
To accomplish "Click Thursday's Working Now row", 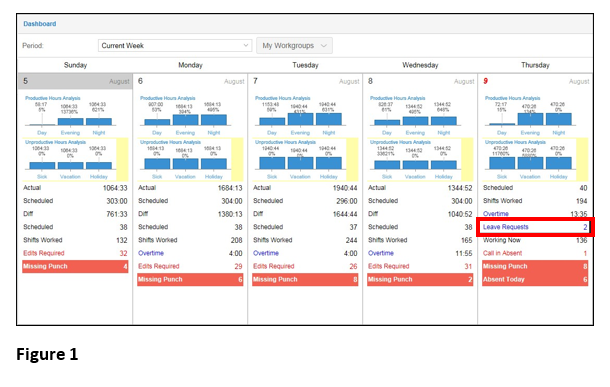I will tap(535, 240).
